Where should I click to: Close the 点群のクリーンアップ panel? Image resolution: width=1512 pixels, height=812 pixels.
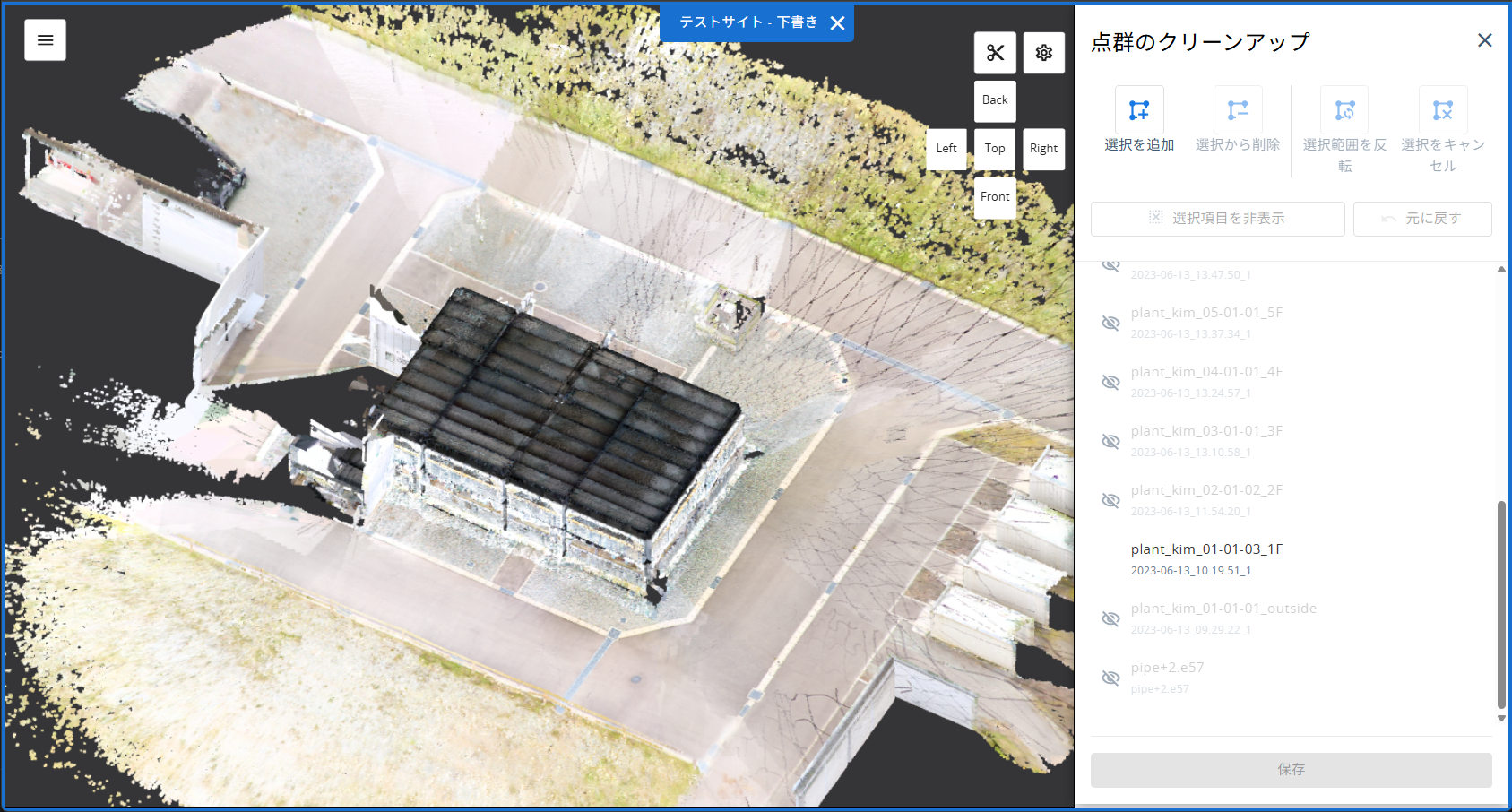(1484, 40)
